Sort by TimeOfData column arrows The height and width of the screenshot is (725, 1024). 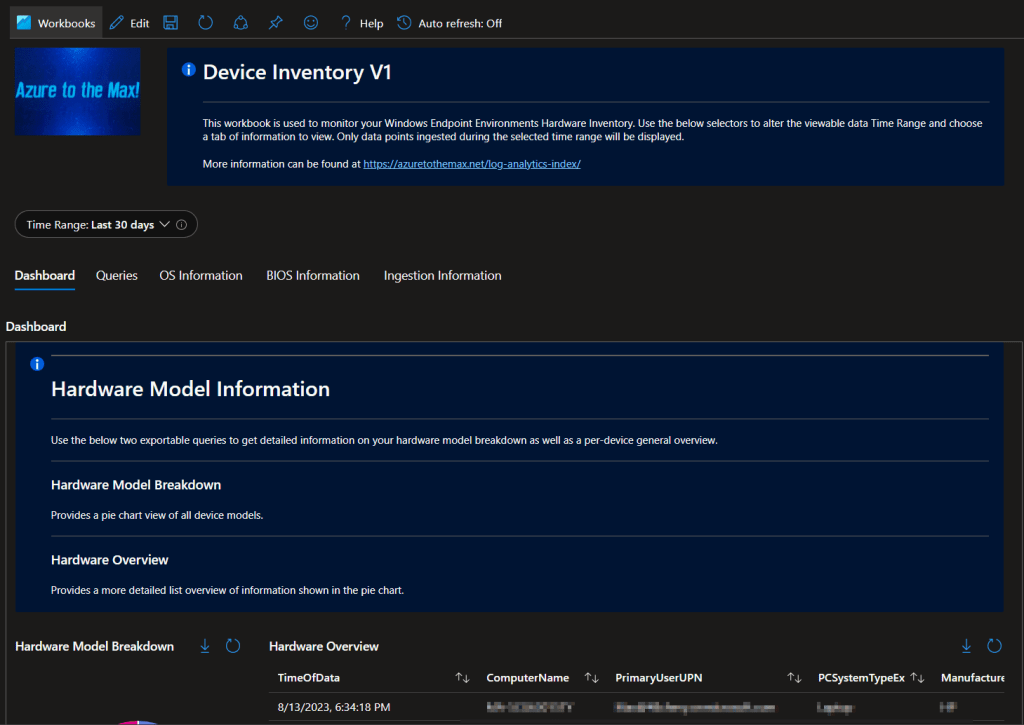[462, 678]
